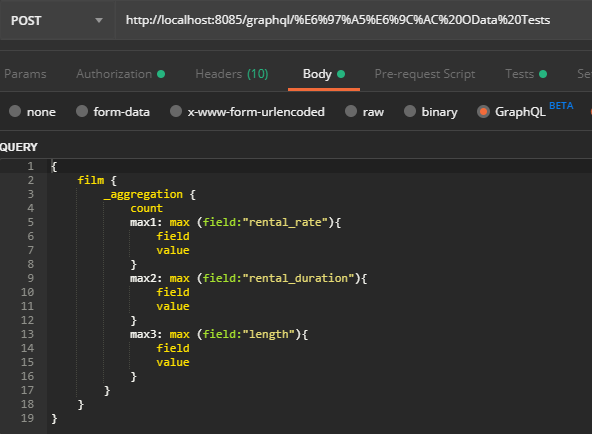The image size is (592, 434).
Task: Open the POST method dropdown
Action: [57, 20]
